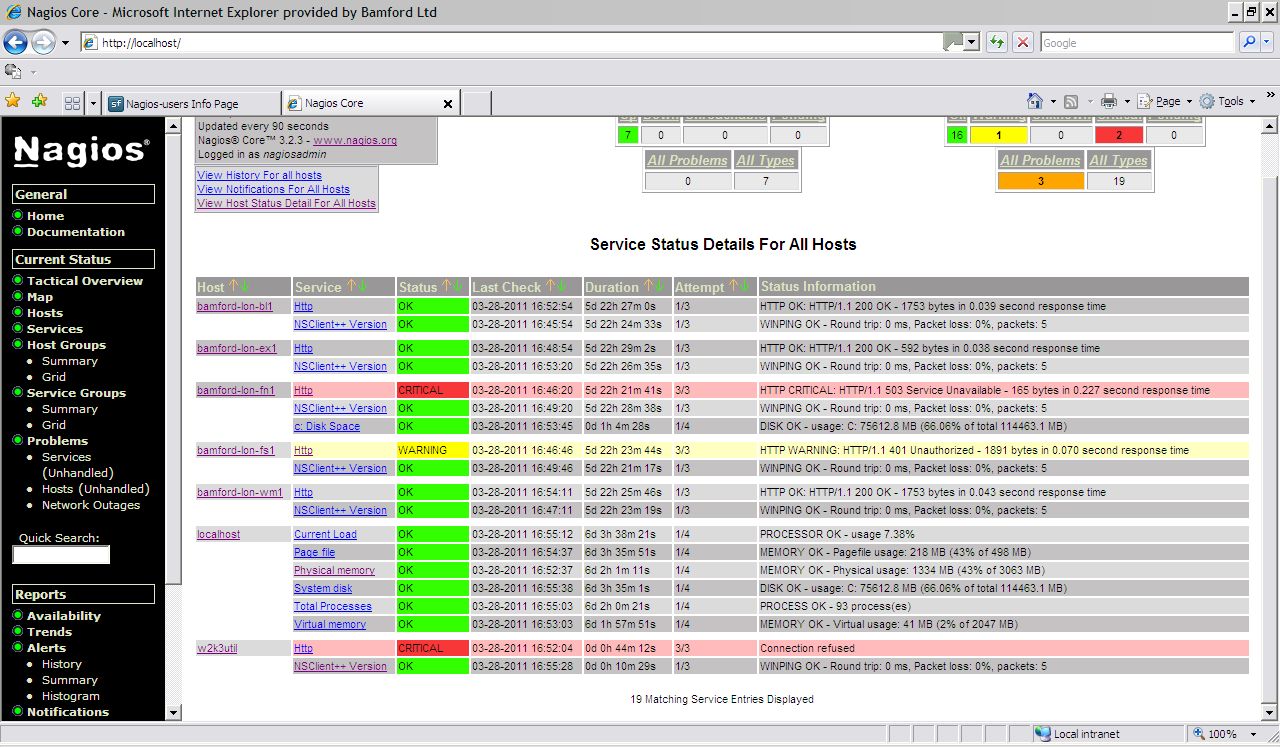1280x747 pixels.
Task: Click the red Critical count 2 cell
Action: (1118, 135)
